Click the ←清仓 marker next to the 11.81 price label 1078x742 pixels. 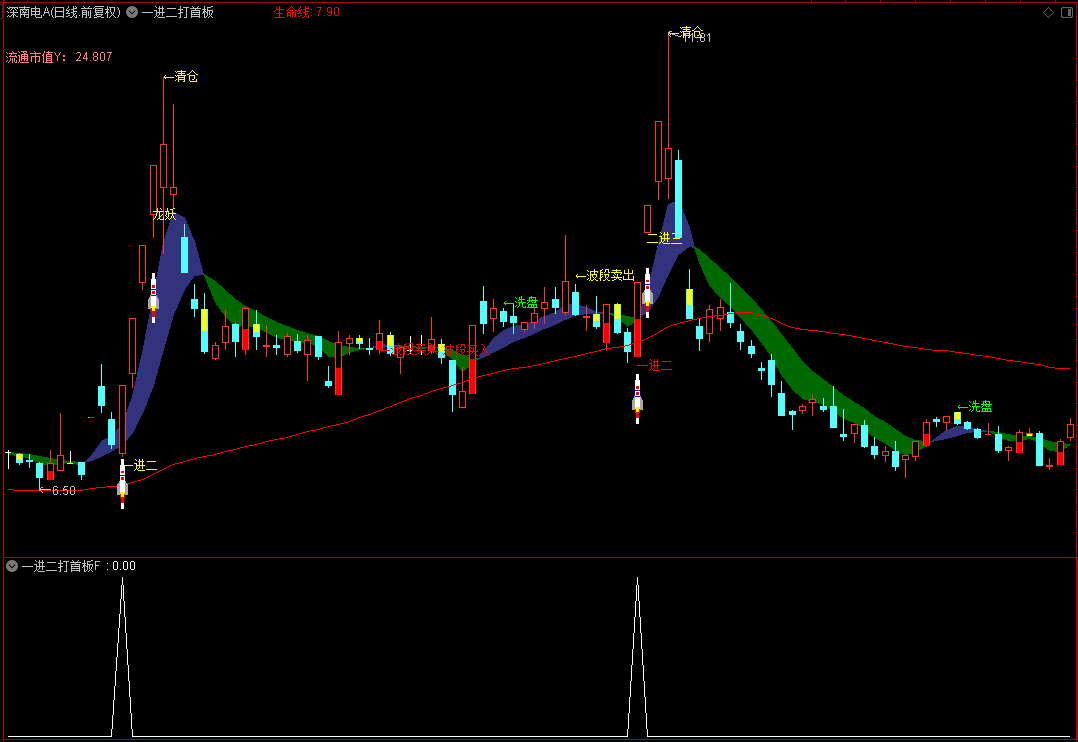click(x=685, y=32)
